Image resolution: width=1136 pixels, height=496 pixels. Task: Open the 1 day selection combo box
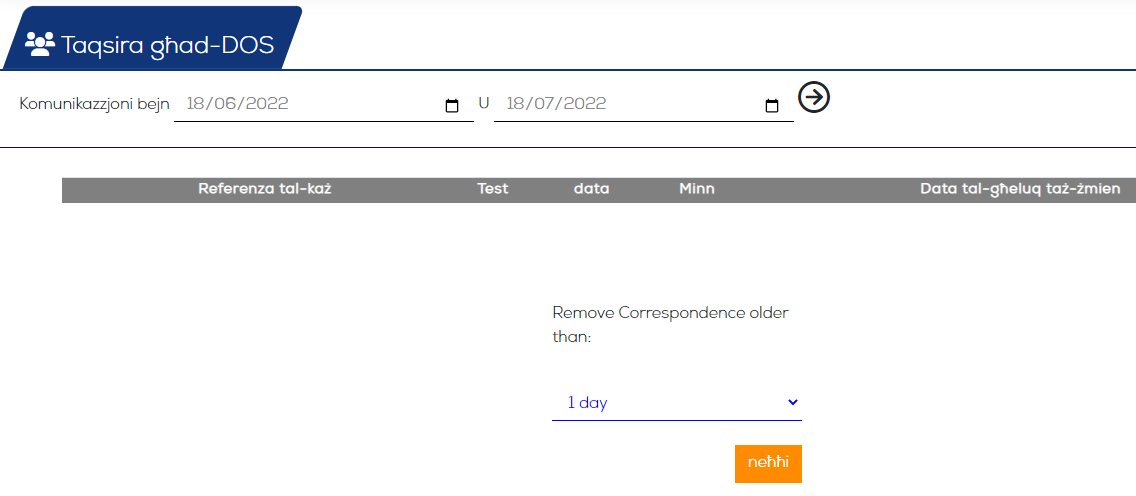(677, 403)
